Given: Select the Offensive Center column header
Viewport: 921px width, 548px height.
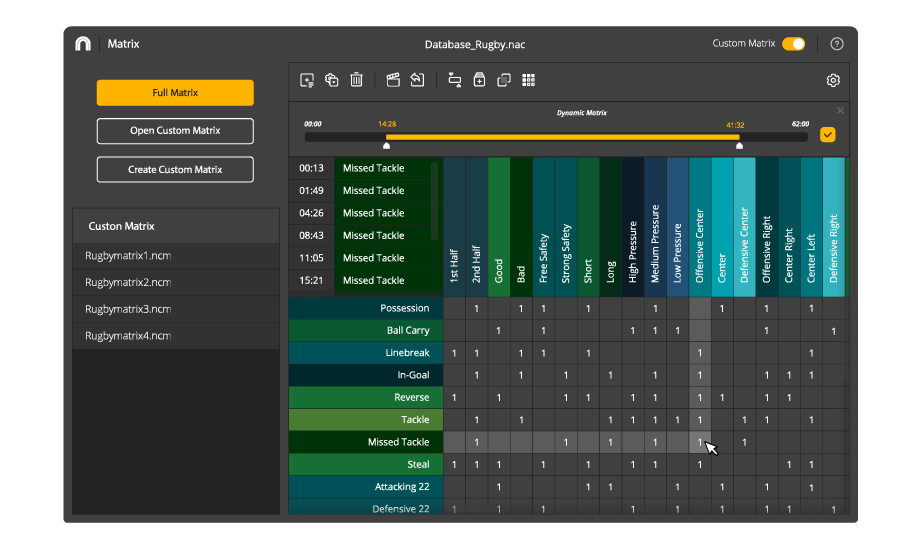Looking at the screenshot, I should pos(700,227).
